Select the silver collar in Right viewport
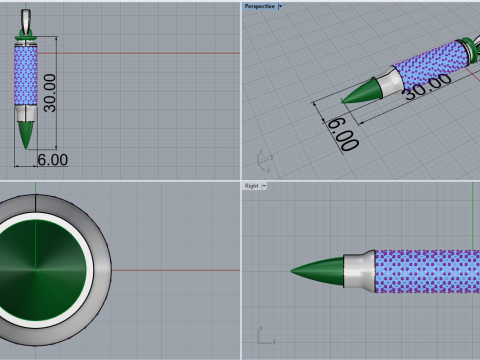The width and height of the screenshot is (480, 360). click(359, 271)
